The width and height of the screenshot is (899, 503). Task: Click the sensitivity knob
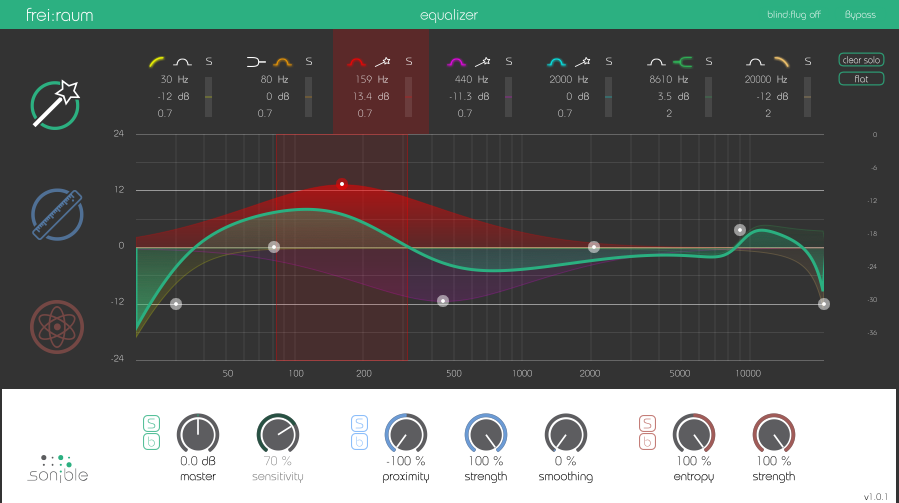277,434
